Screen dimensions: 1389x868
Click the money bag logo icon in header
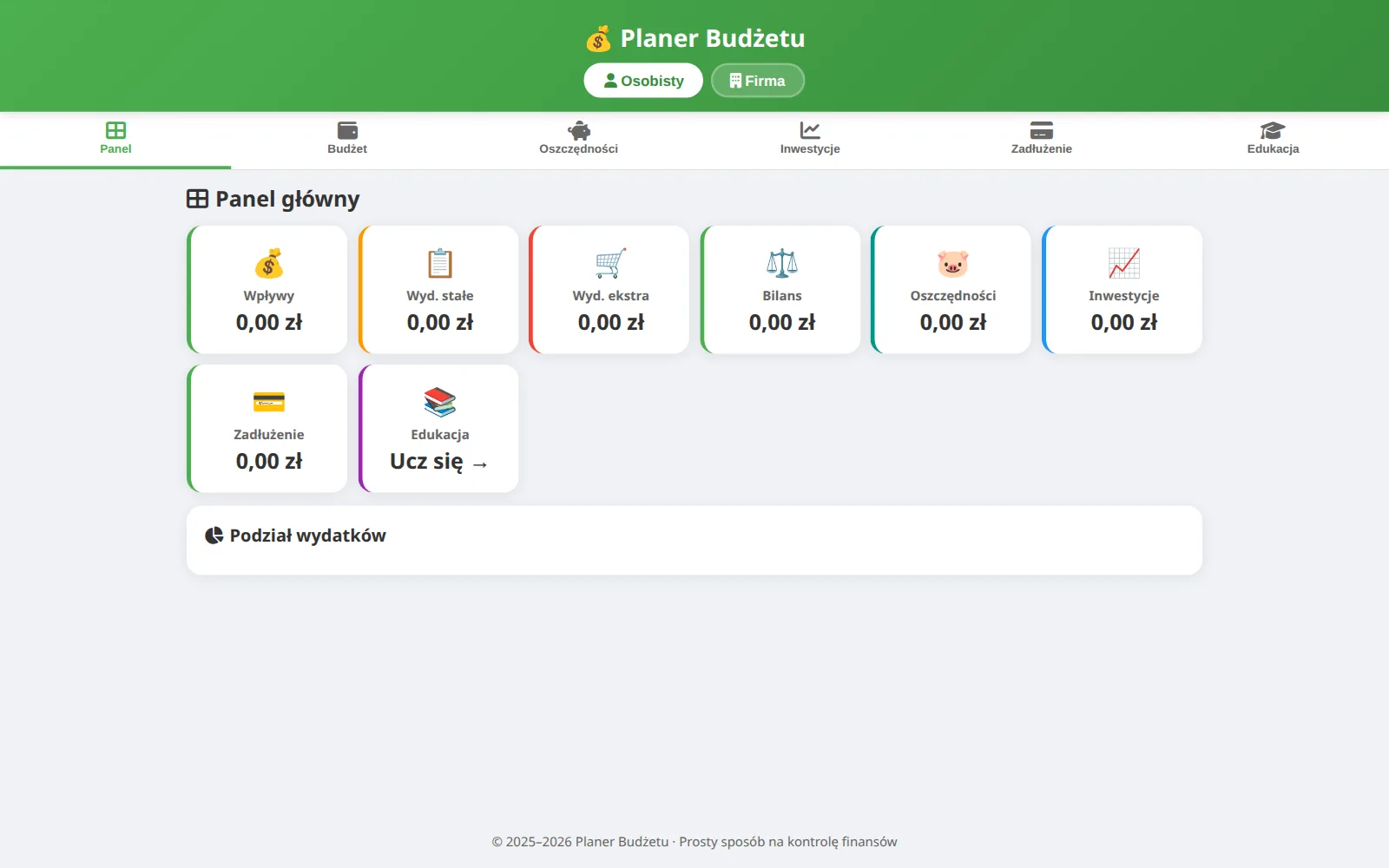[598, 38]
